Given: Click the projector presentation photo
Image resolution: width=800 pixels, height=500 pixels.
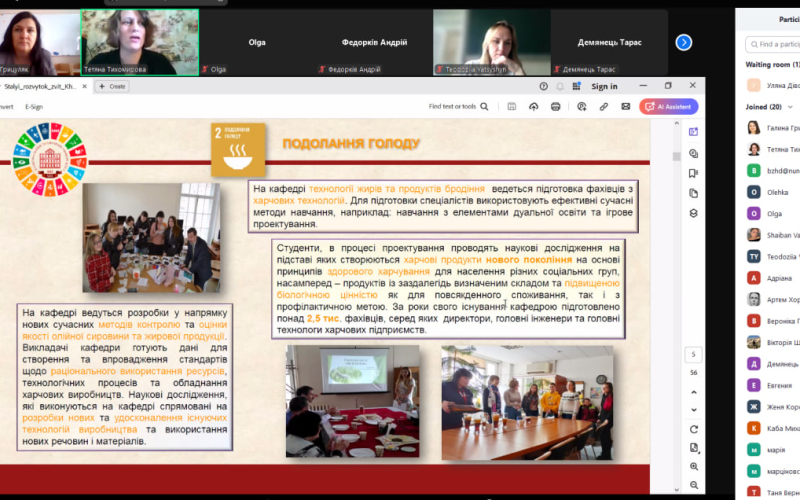Looking at the screenshot, I should tap(353, 401).
